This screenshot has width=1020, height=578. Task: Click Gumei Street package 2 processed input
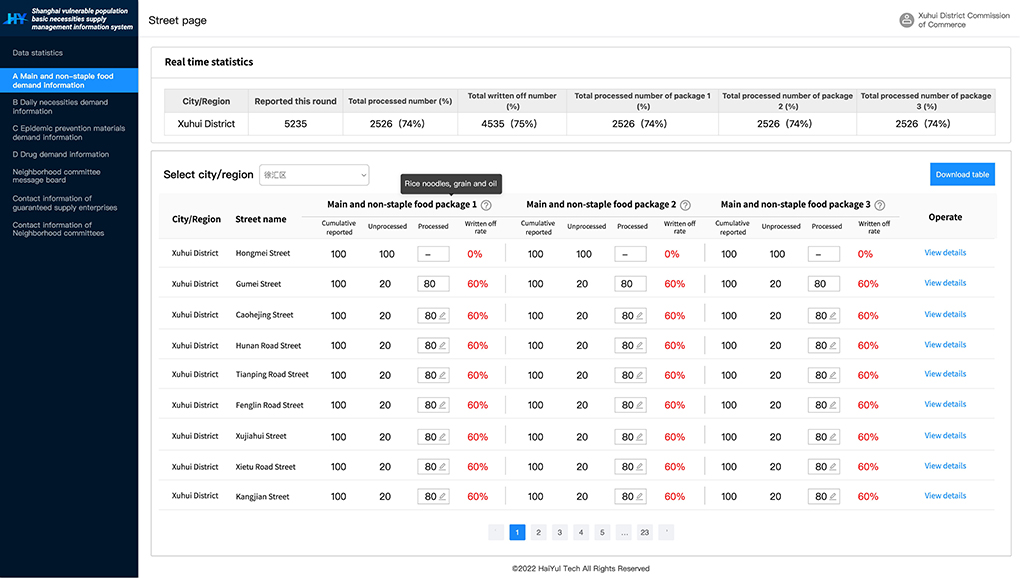coord(630,284)
